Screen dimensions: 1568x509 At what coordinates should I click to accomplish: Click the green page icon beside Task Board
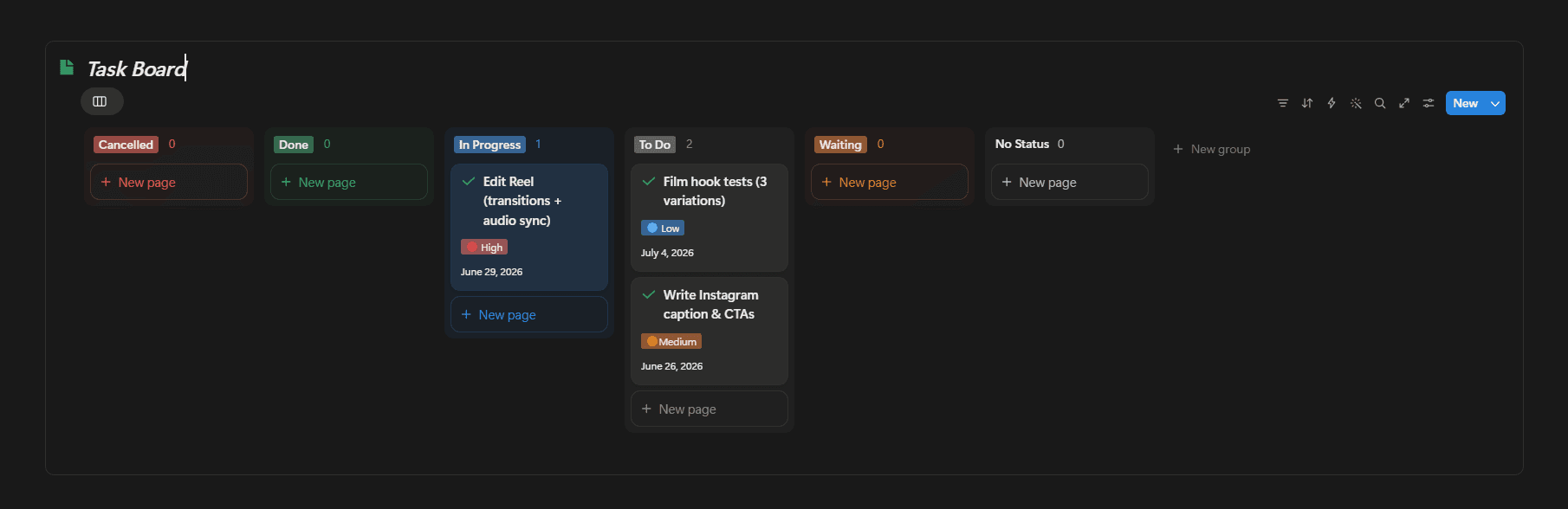67,68
